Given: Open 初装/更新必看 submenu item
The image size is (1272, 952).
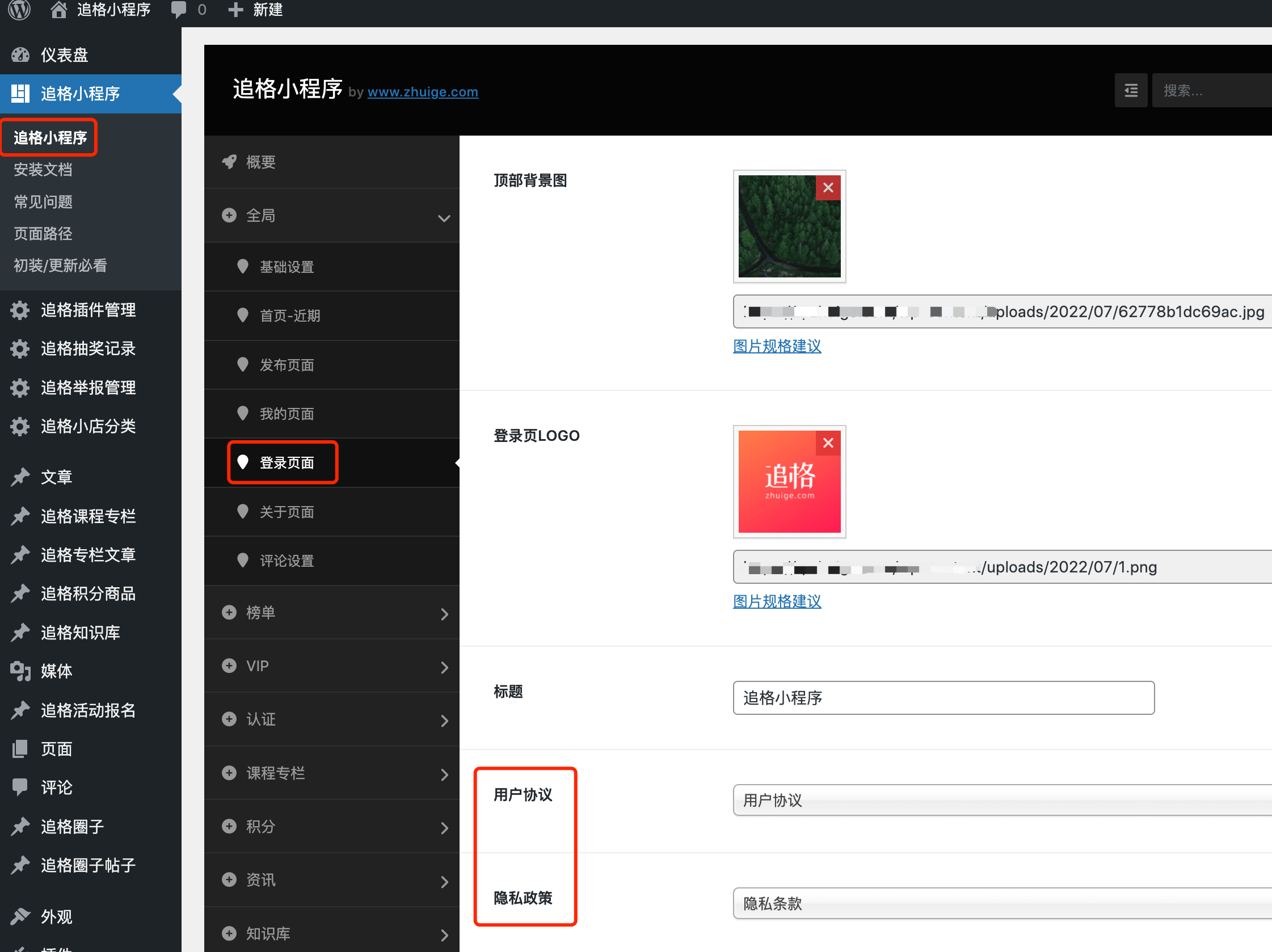Looking at the screenshot, I should pyautogui.click(x=60, y=266).
